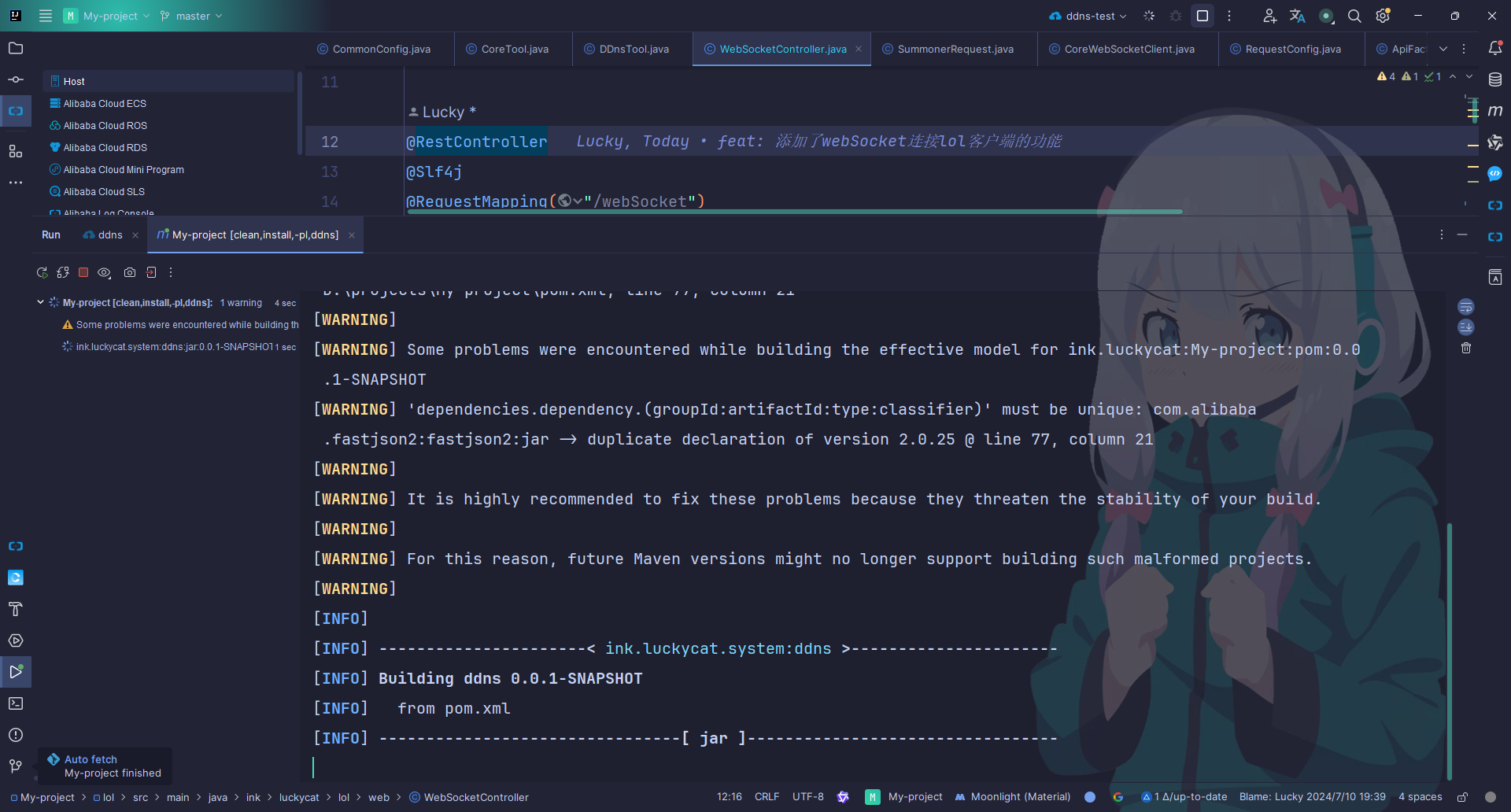Open the Git tool window branch icon

tap(16, 766)
